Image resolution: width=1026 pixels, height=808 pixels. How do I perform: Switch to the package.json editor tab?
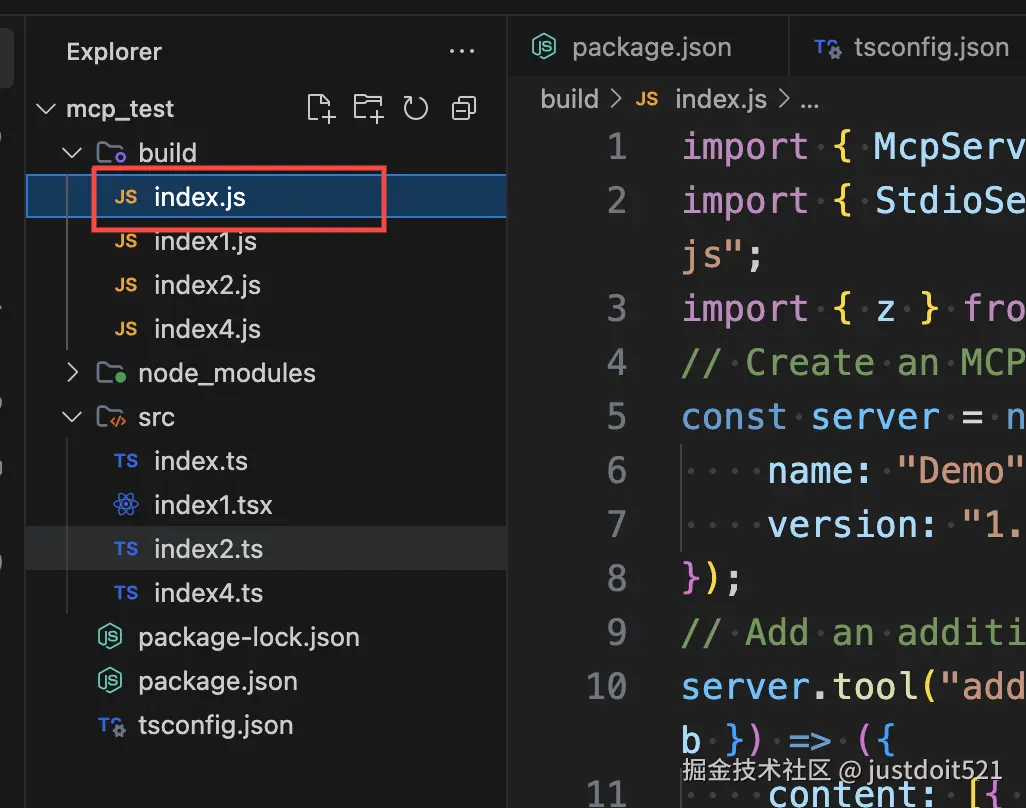pos(648,47)
